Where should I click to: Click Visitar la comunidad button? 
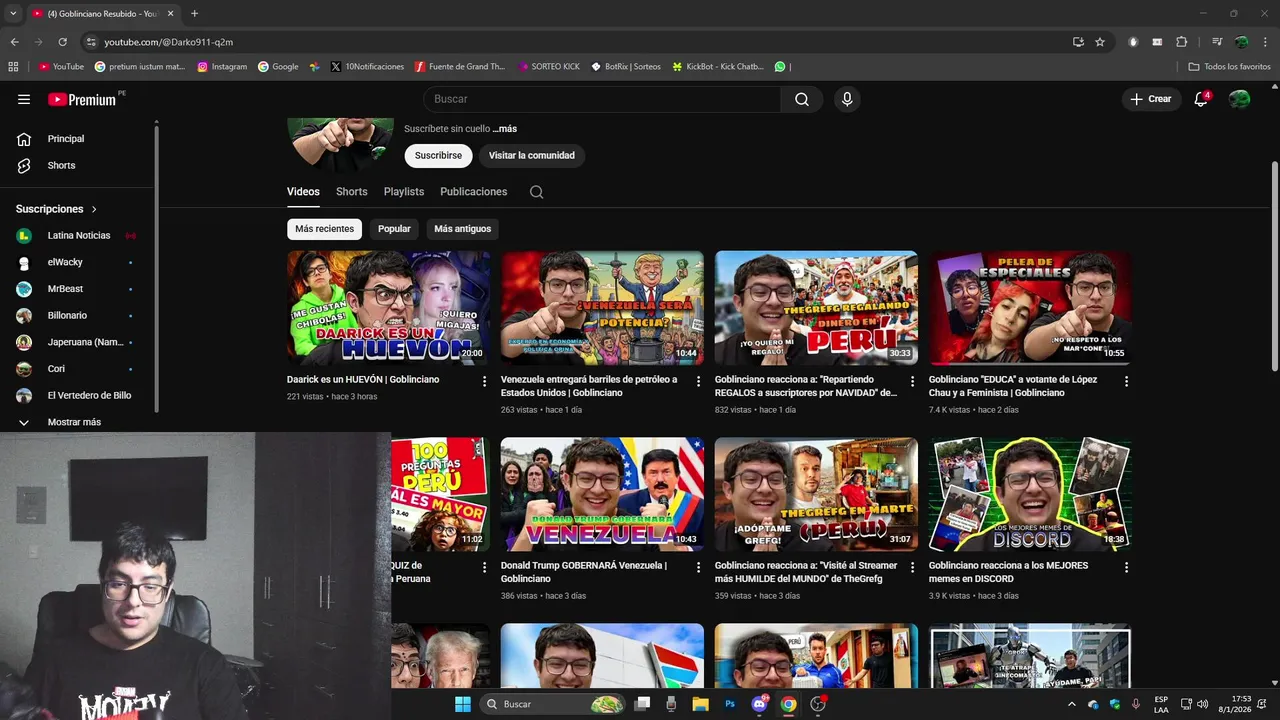tap(532, 156)
